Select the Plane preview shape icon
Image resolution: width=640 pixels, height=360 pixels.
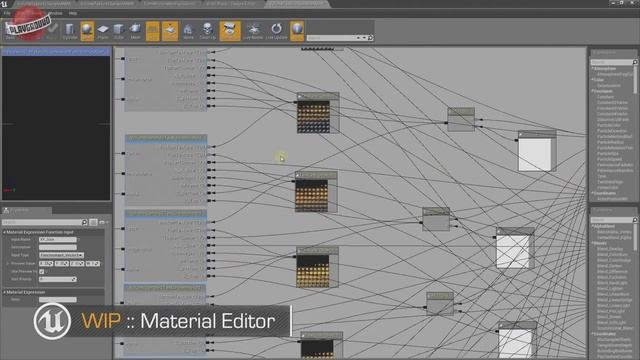tap(103, 31)
